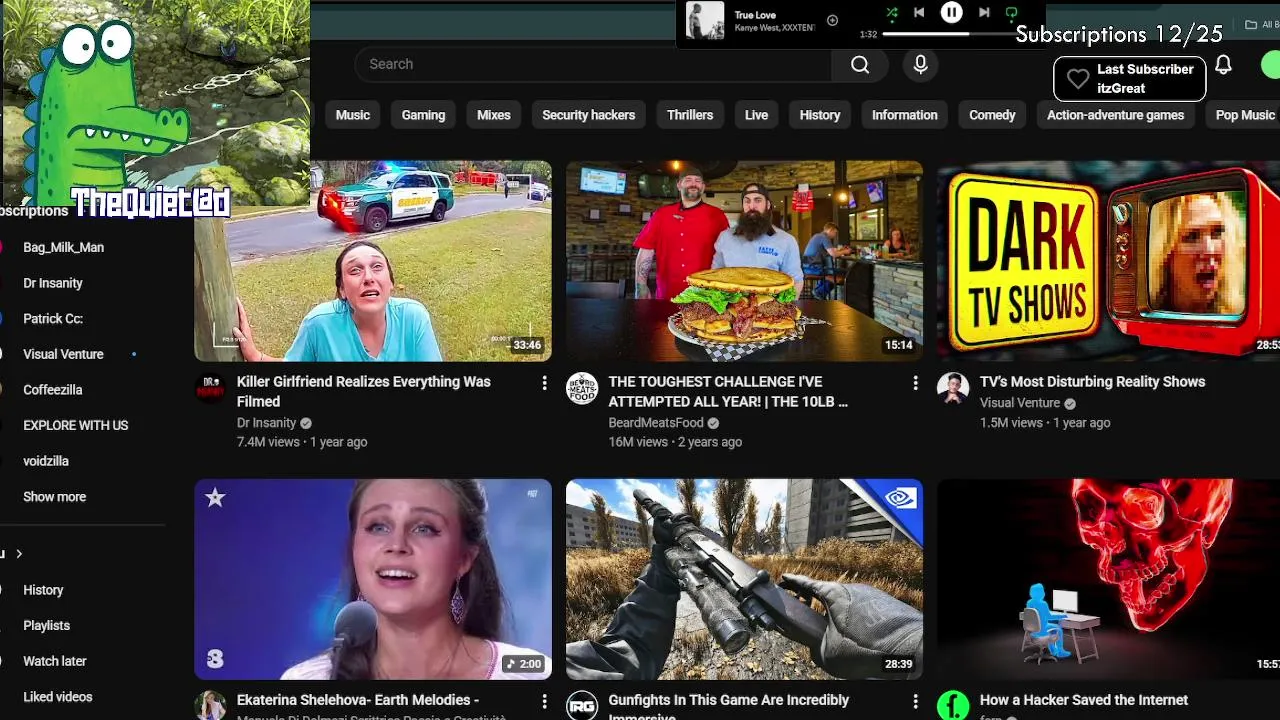
Task: Open Bag_Milk_Man subscription channel
Action: (64, 247)
